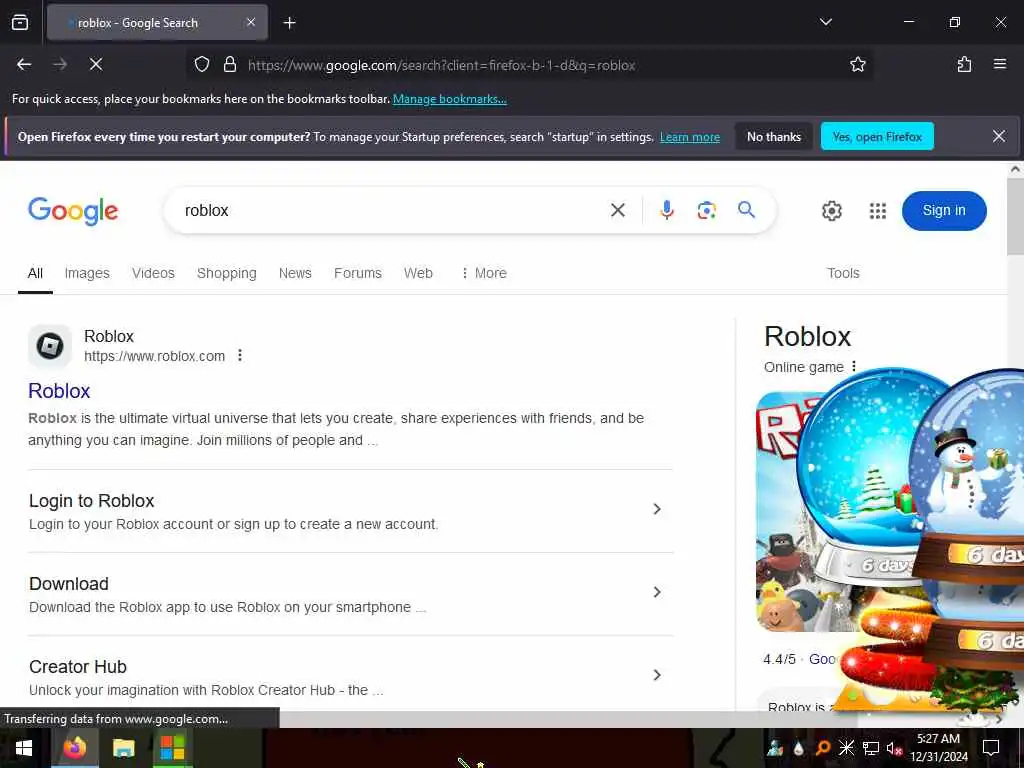This screenshot has width=1024, height=768.
Task: Expand Login to Roblox chevron
Action: 657,509
